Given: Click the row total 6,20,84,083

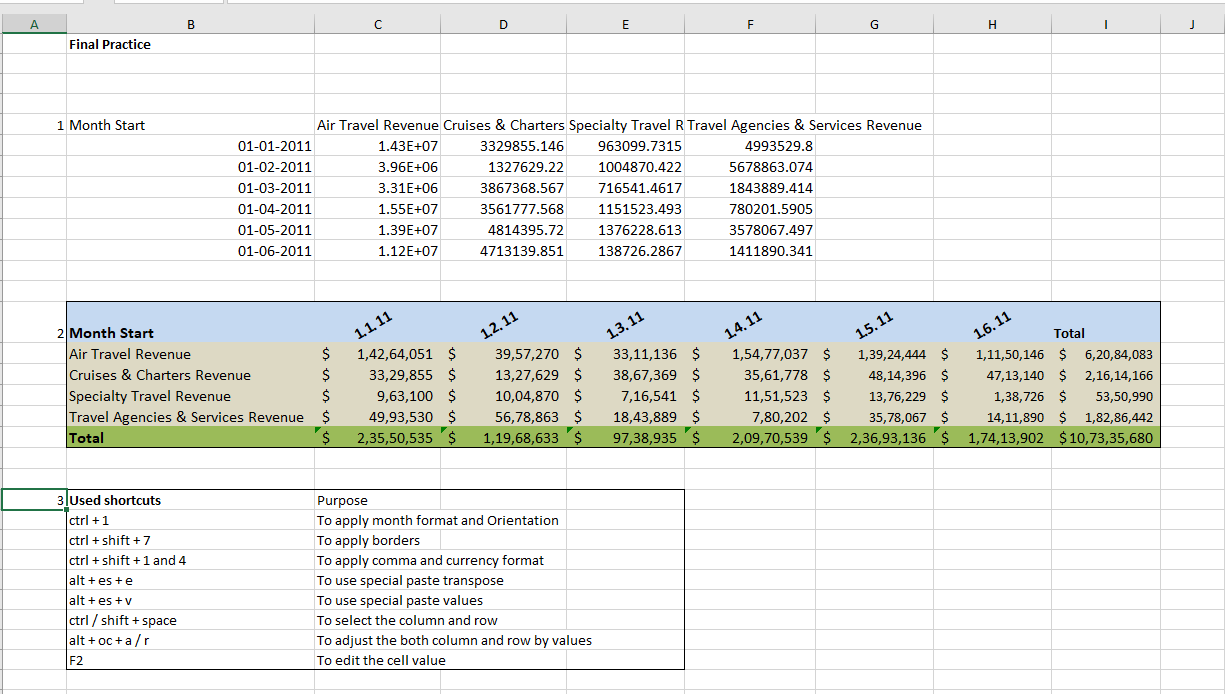Looking at the screenshot, I should [x=1105, y=354].
